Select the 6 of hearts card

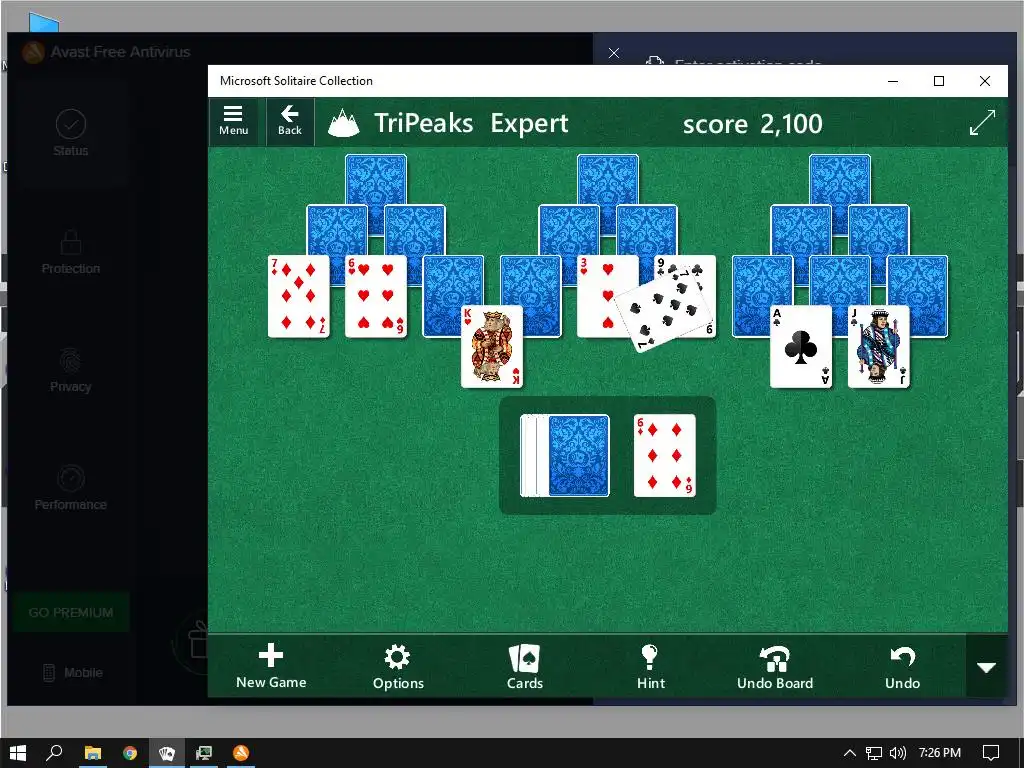point(376,296)
